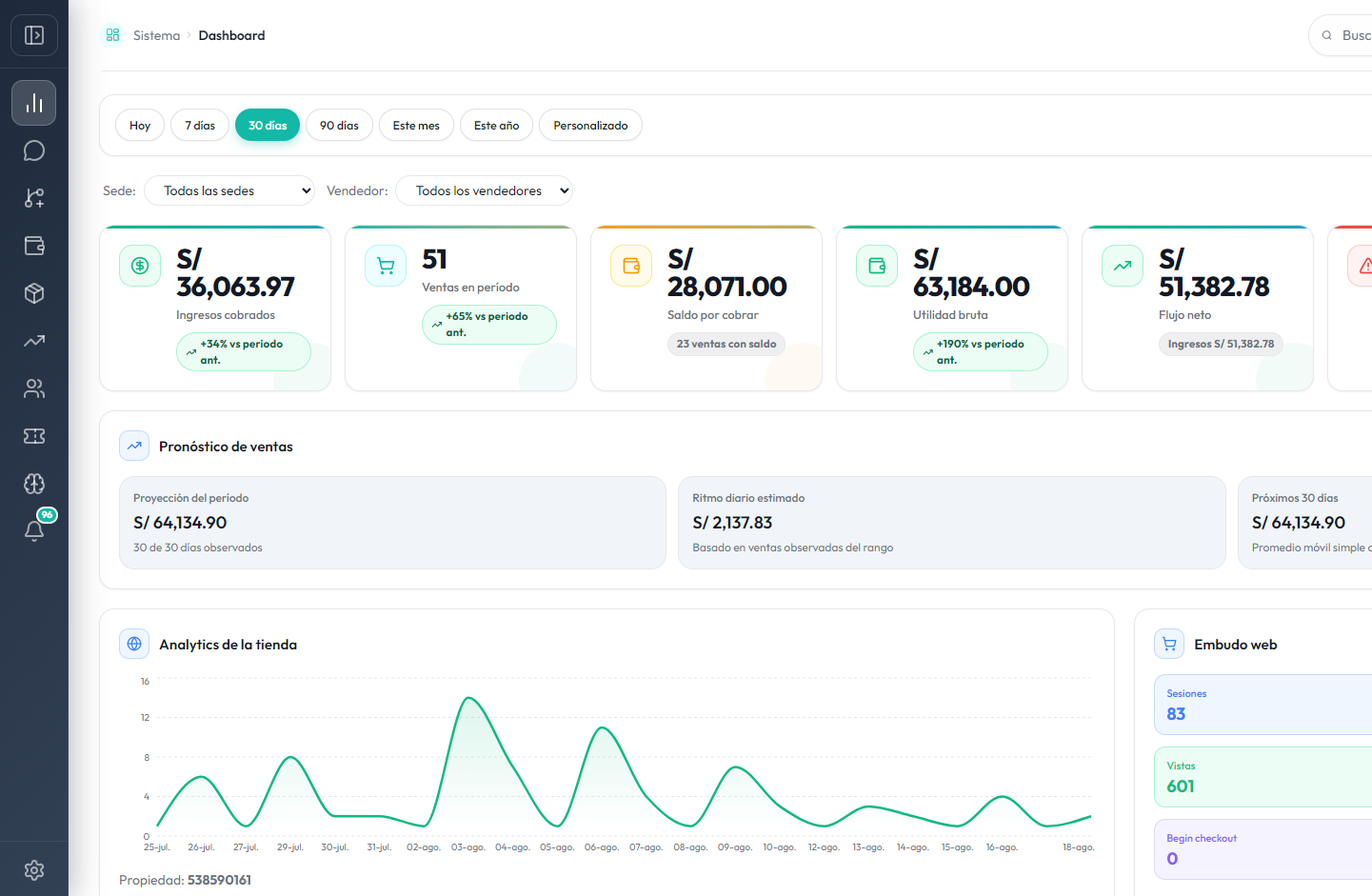The image size is (1372, 896).
Task: Click the search input field
Action: coord(1341,35)
